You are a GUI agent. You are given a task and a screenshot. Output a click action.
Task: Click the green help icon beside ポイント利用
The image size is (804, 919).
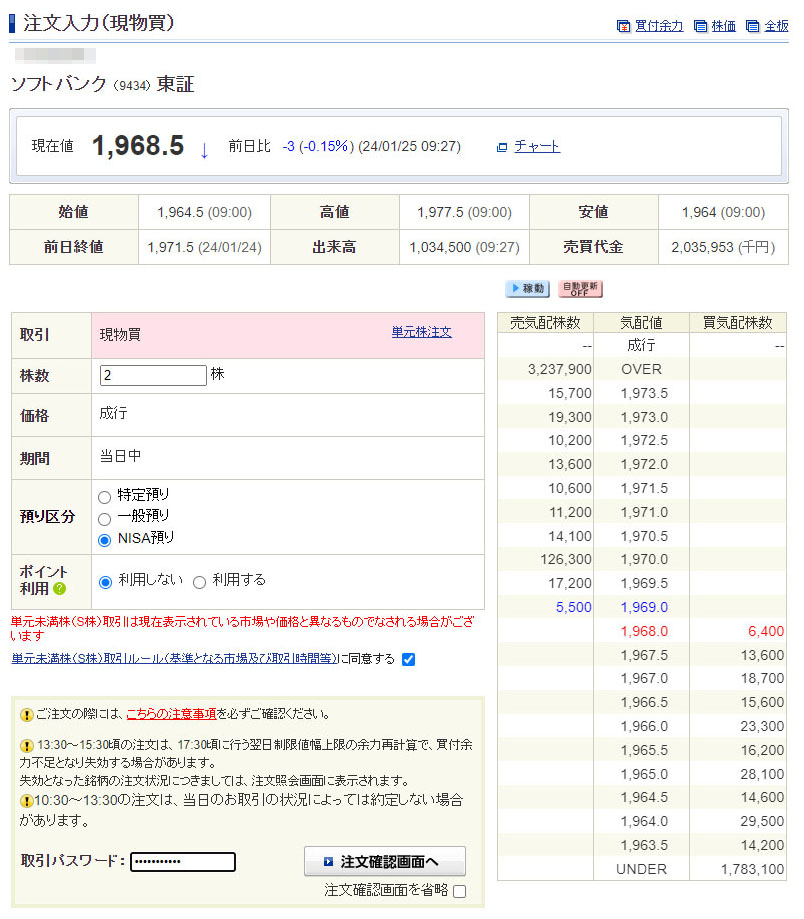pos(59,589)
